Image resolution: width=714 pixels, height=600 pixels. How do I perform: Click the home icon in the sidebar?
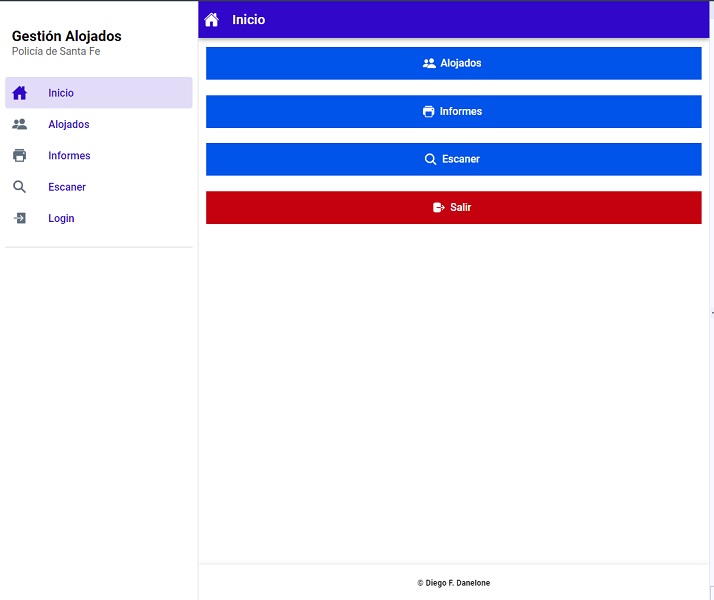pos(19,93)
